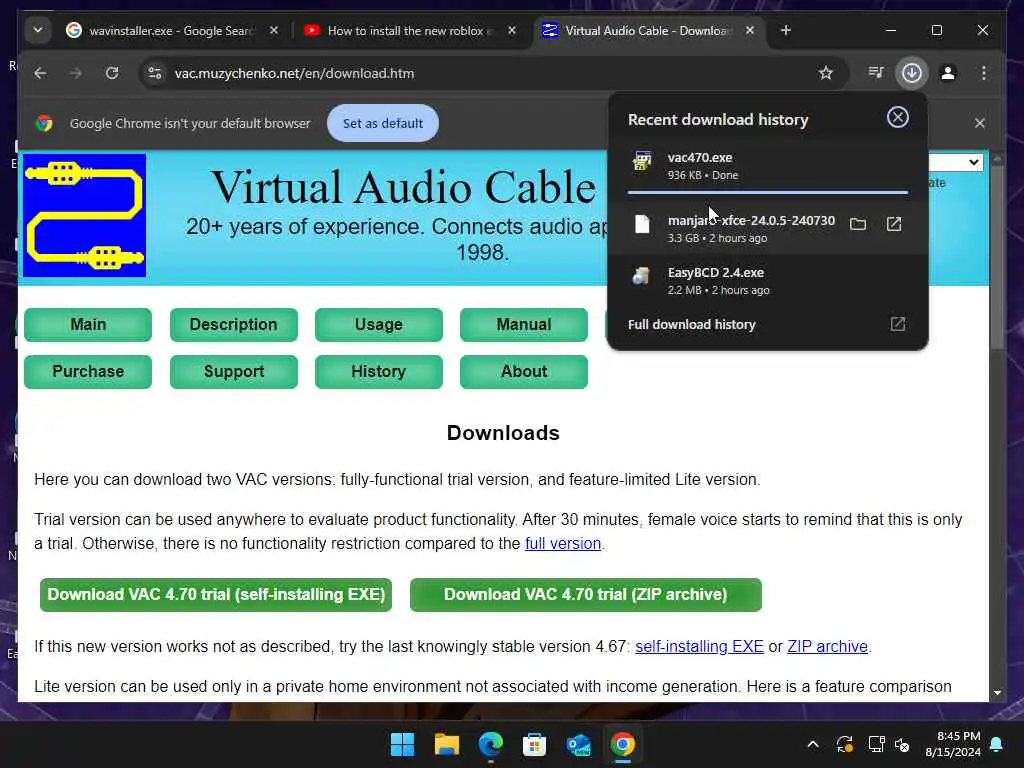Image resolution: width=1024 pixels, height=768 pixels.
Task: Reload the current page
Action: click(112, 73)
